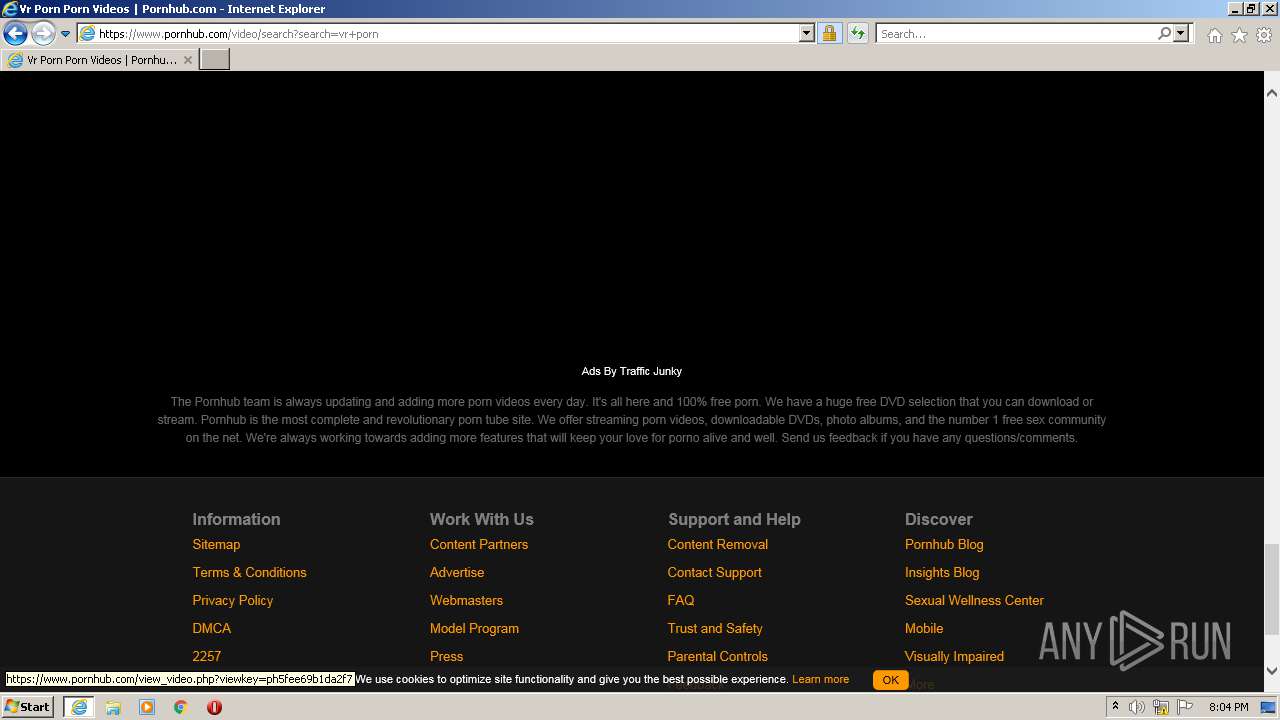
Task: Open the FAQ link
Action: coord(681,600)
